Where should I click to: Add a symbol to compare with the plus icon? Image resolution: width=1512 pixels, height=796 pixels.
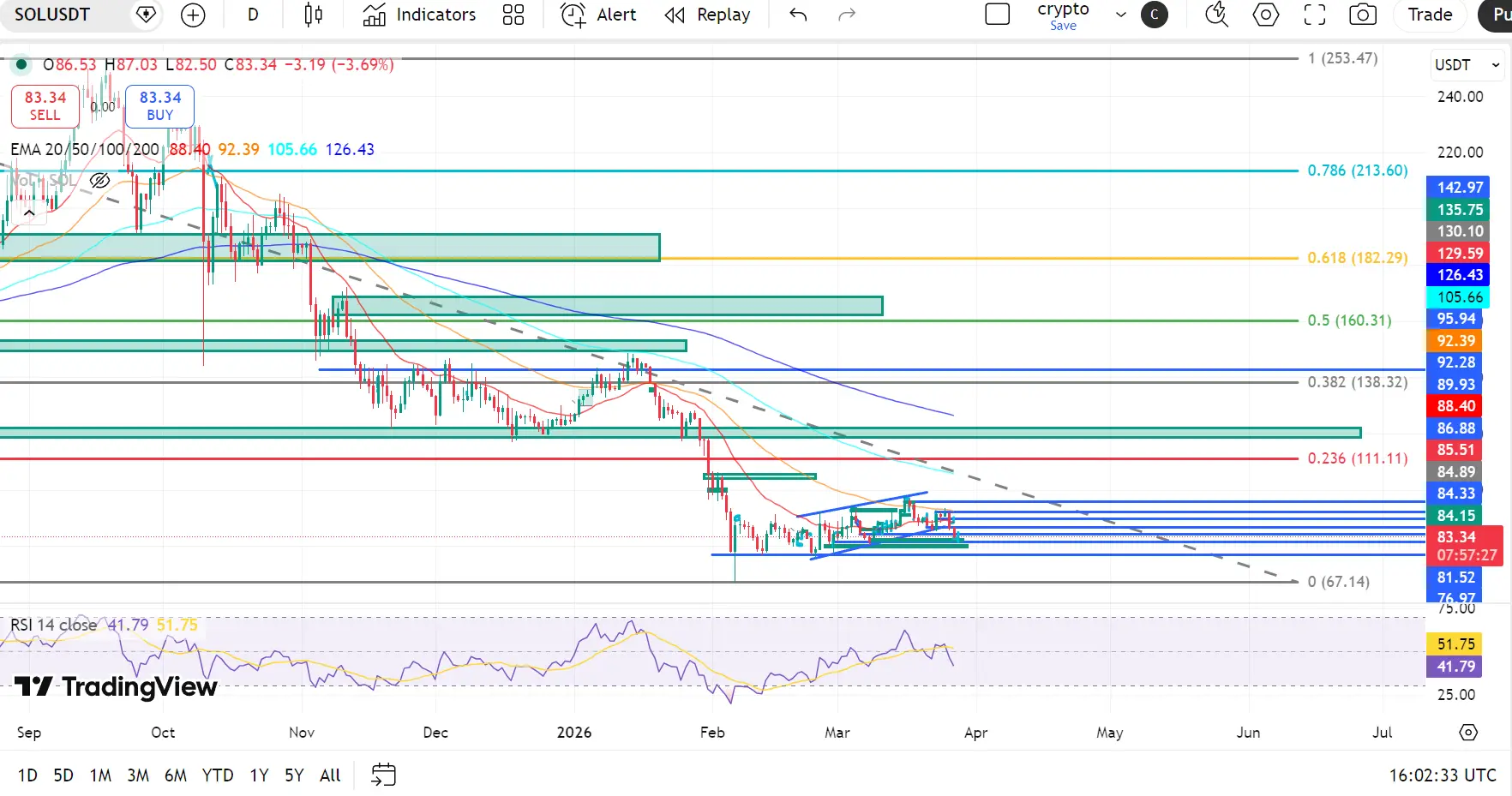tap(194, 15)
